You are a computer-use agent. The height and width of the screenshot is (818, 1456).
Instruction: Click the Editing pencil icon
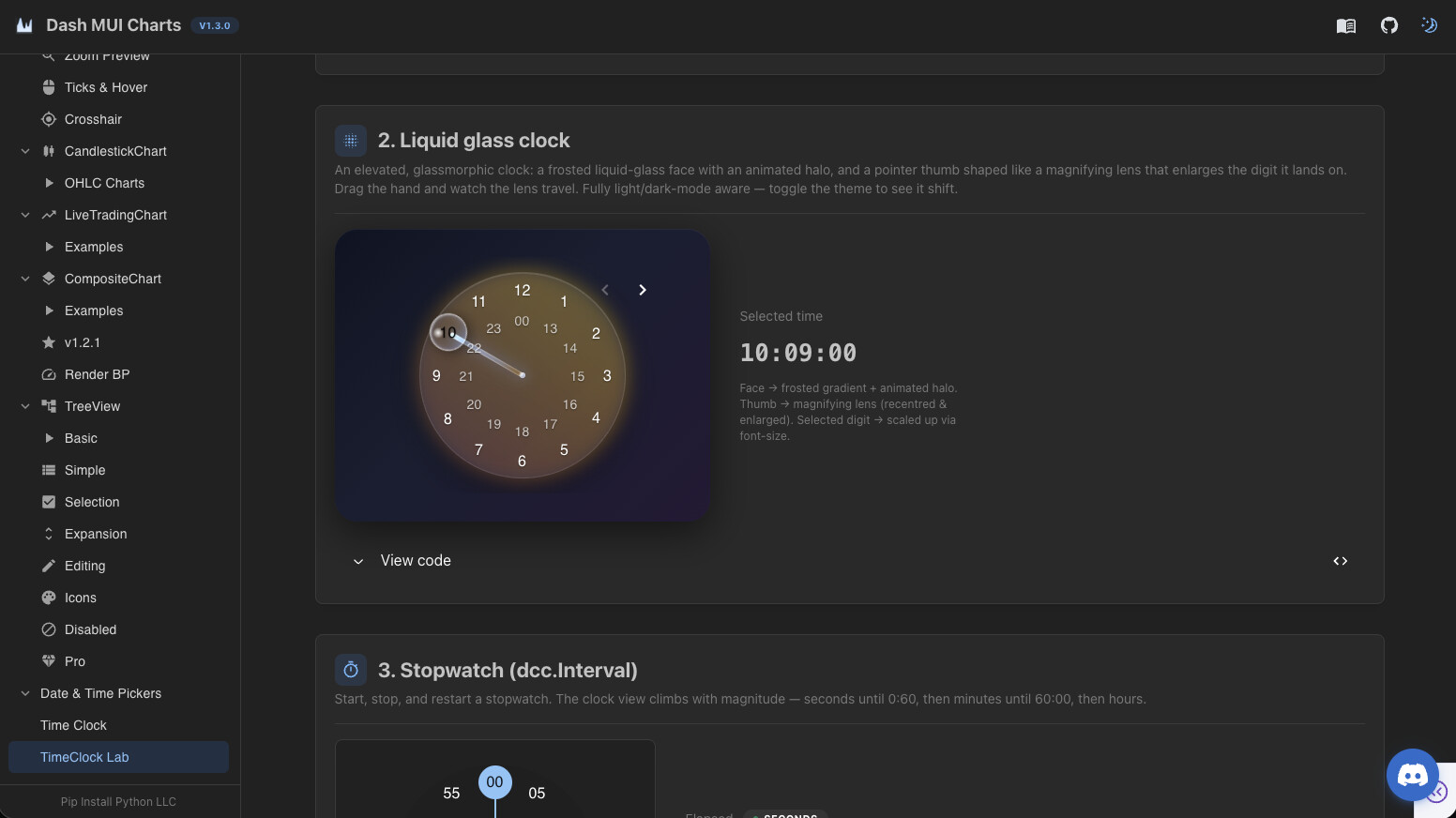coord(49,566)
